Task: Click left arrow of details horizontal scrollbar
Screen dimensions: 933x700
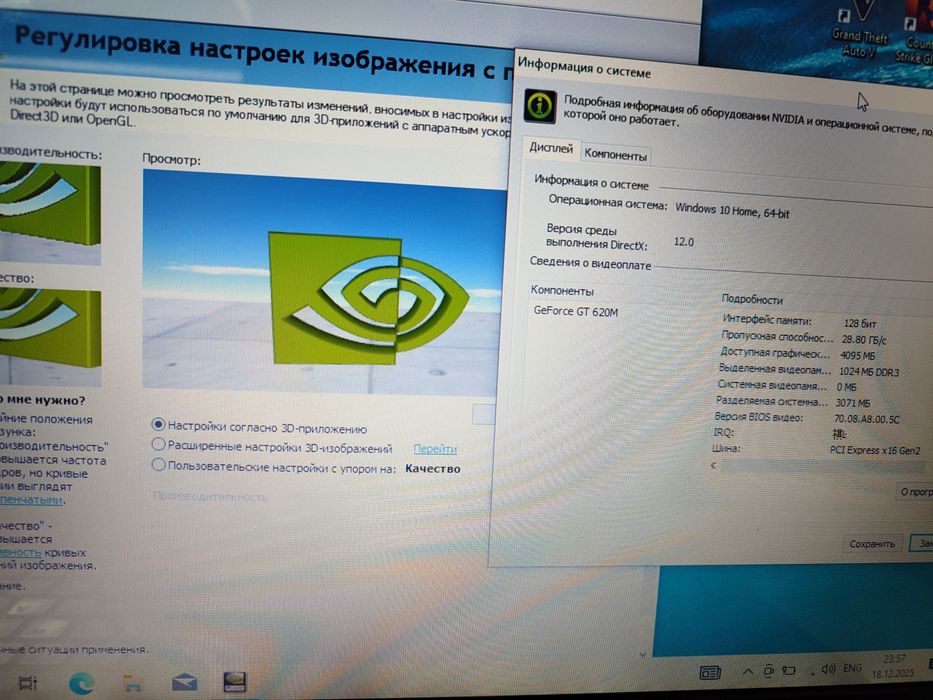Action: (x=713, y=465)
